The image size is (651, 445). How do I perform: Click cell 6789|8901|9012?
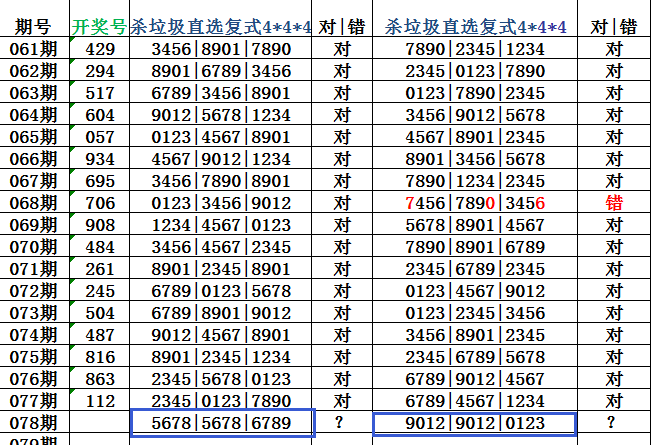[x=220, y=312]
